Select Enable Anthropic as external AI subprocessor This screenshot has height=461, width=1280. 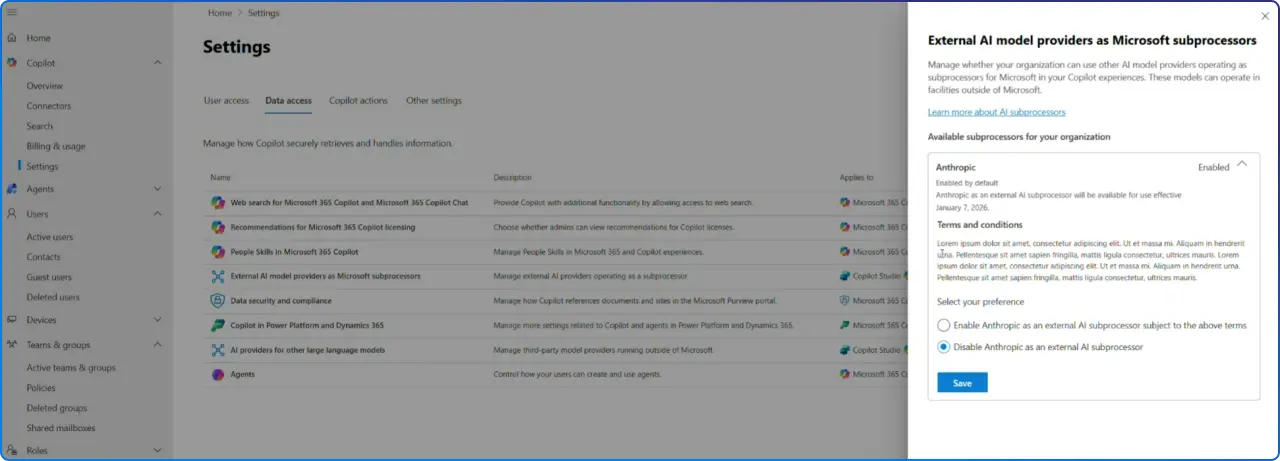943,325
